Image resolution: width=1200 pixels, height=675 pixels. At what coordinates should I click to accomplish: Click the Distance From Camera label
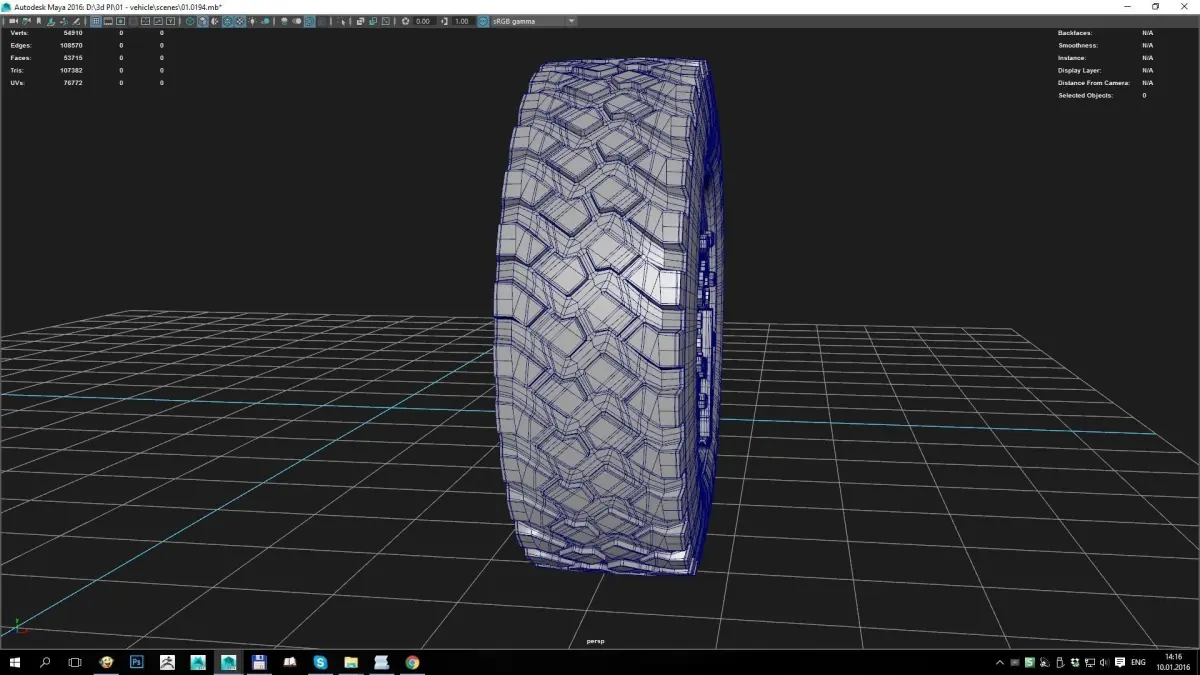(x=1094, y=83)
